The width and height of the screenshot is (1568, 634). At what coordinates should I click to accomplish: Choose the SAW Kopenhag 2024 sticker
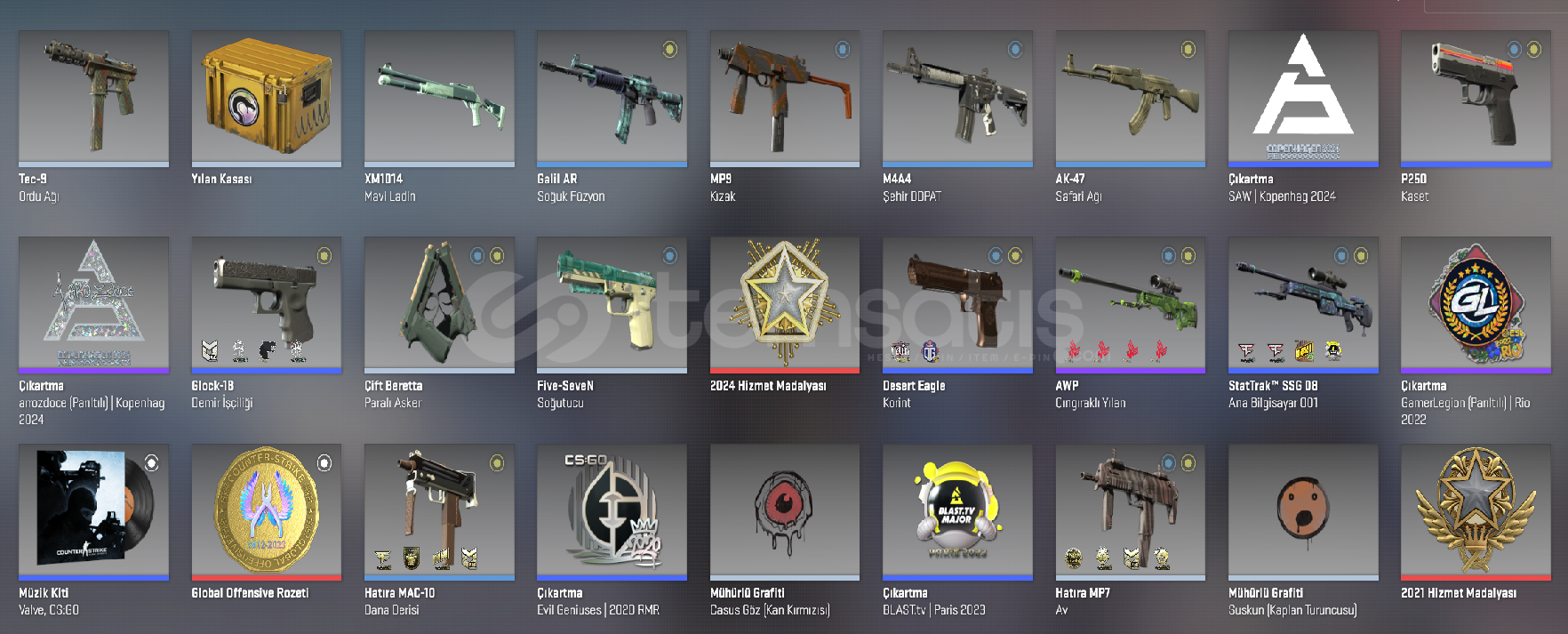point(1303,99)
